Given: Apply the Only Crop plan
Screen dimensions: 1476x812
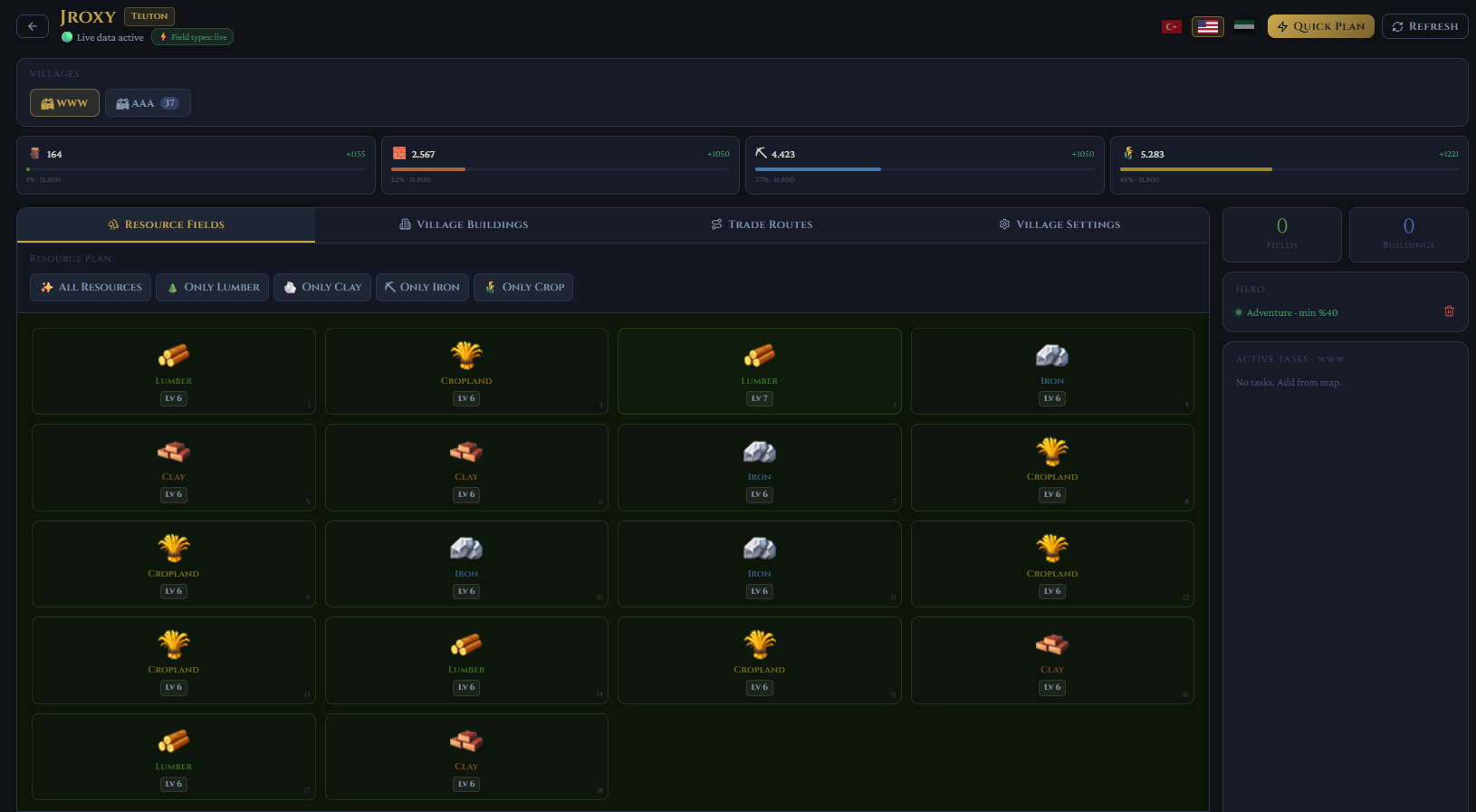Looking at the screenshot, I should click(x=523, y=287).
